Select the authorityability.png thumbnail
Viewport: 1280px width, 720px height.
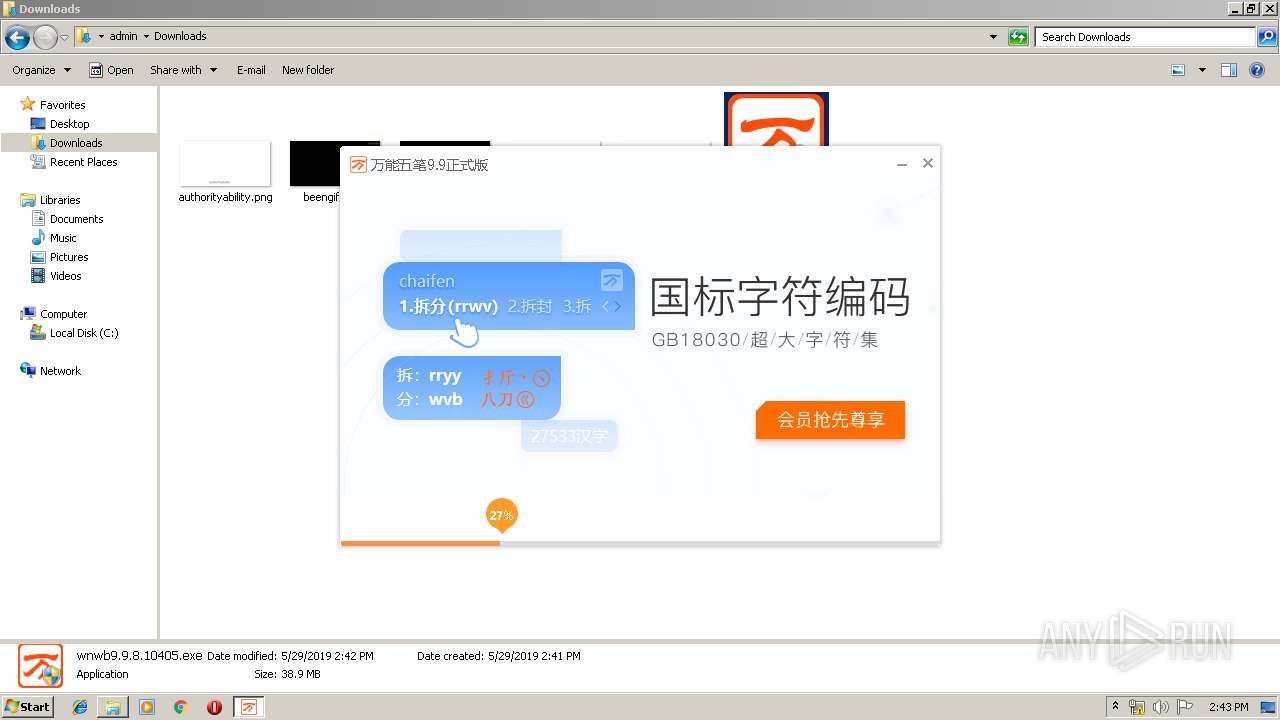point(225,163)
